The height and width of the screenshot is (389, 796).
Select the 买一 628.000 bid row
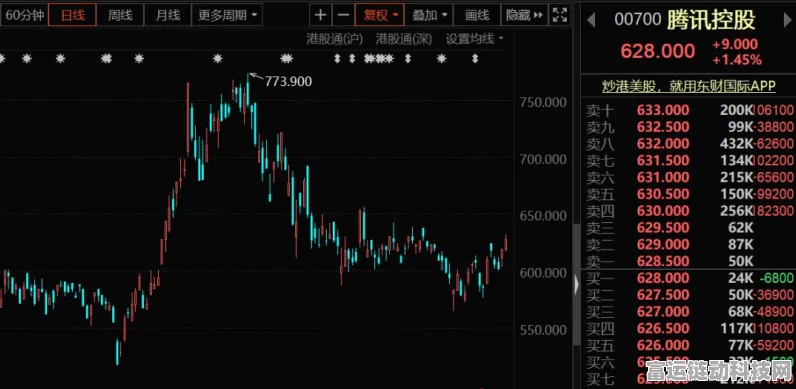[x=689, y=278]
